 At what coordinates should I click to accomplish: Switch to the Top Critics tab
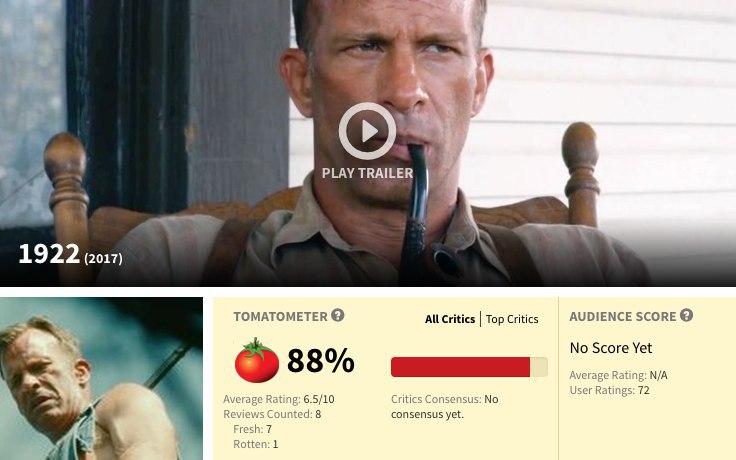(512, 319)
